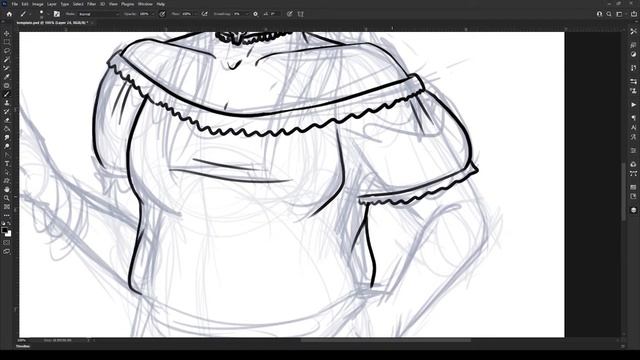
Task: Open the Flow slider arrow
Action: pyautogui.click(x=195, y=14)
